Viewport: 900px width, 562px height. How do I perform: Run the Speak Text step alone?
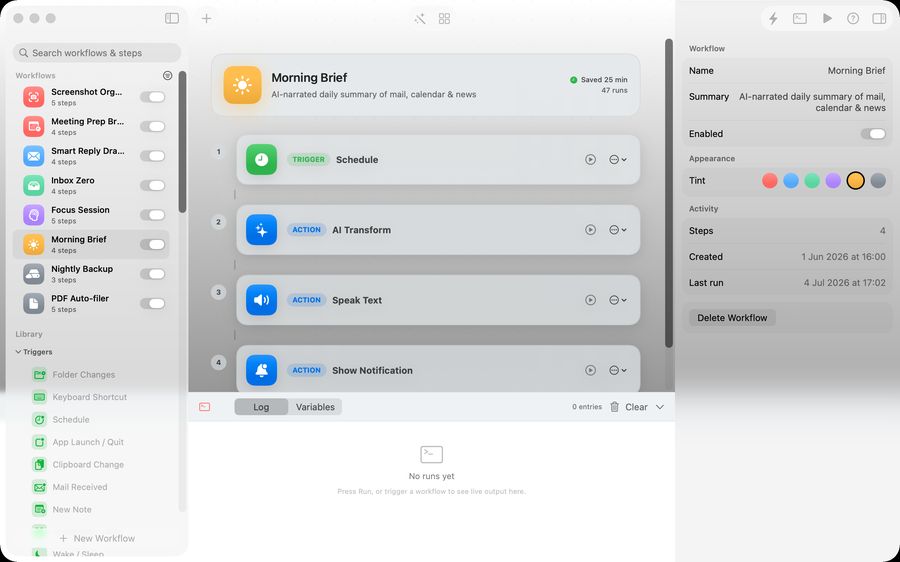(x=590, y=300)
